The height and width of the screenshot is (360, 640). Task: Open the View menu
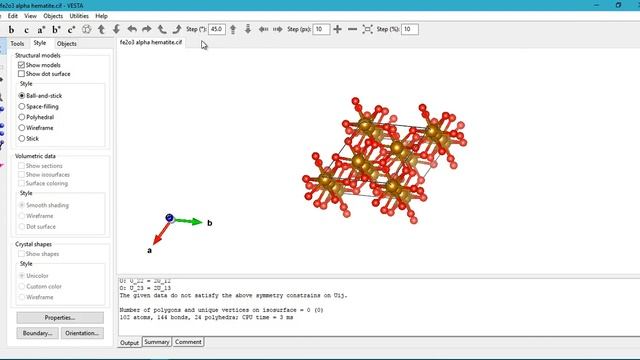31,16
